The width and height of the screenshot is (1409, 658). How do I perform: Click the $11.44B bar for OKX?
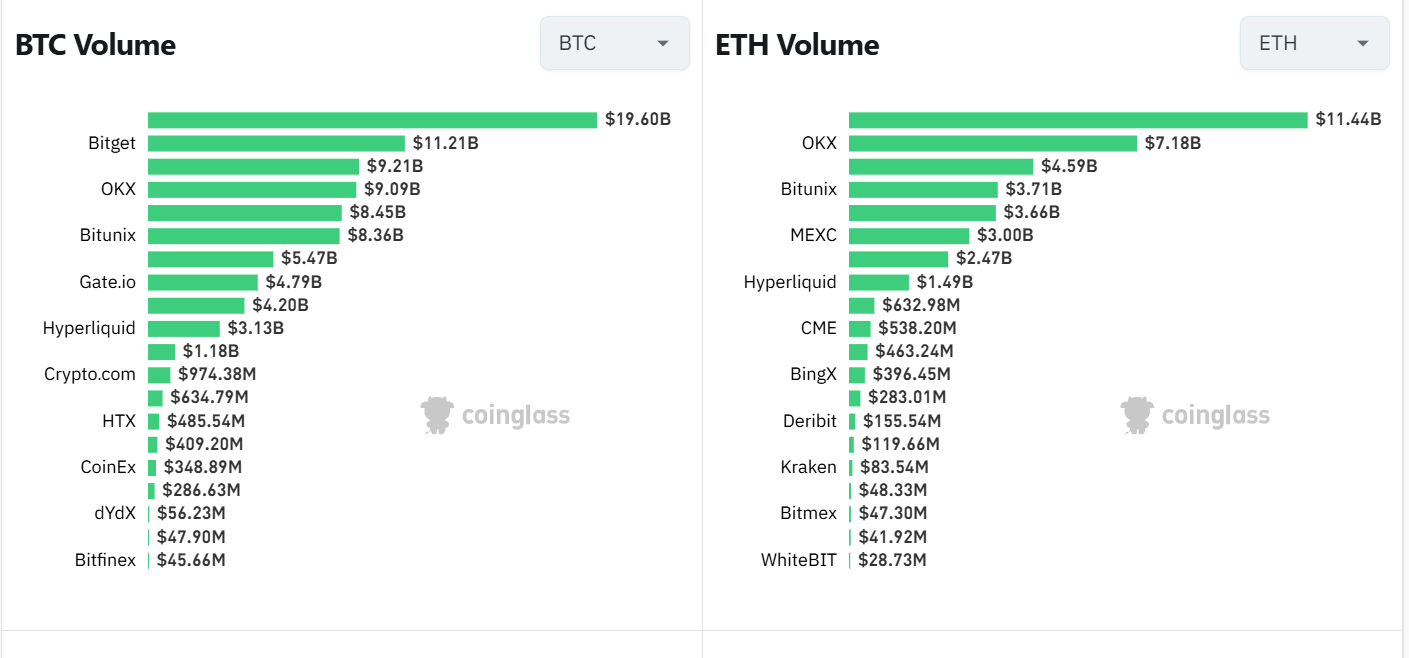point(1075,119)
